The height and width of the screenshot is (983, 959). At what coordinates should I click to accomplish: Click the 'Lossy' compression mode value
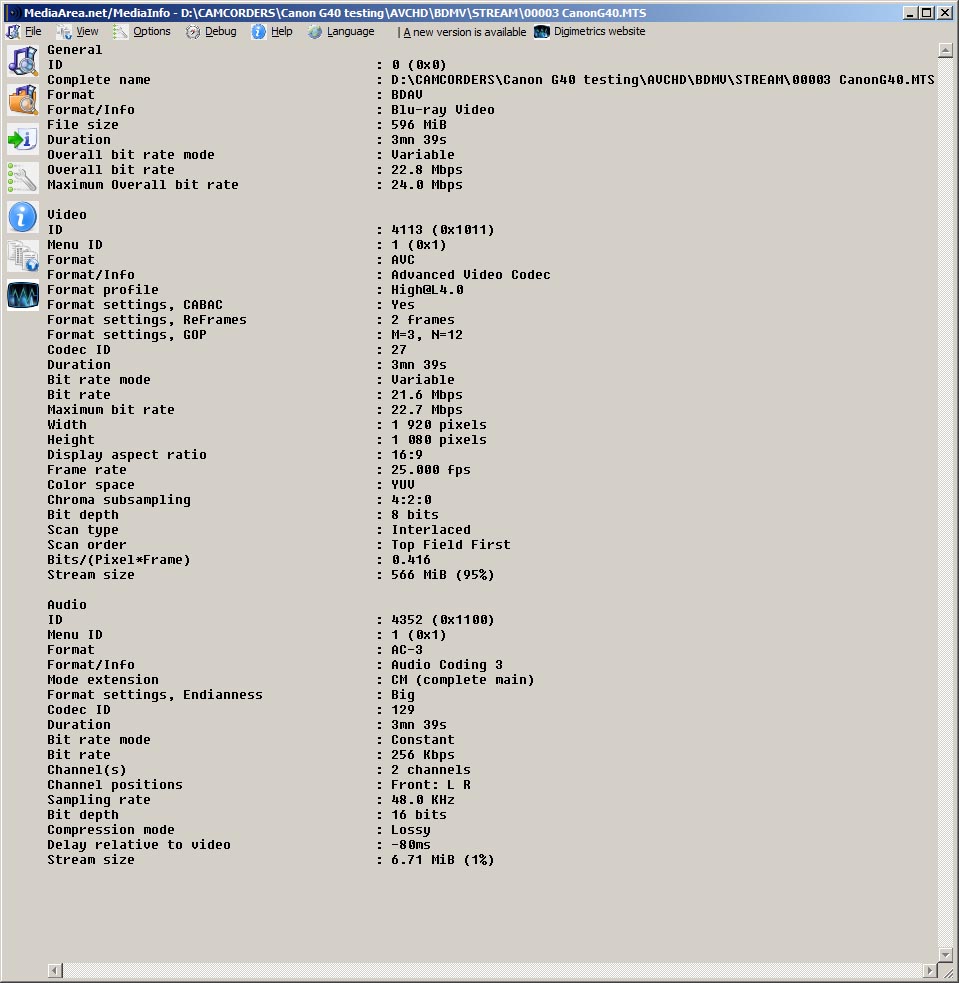point(411,830)
